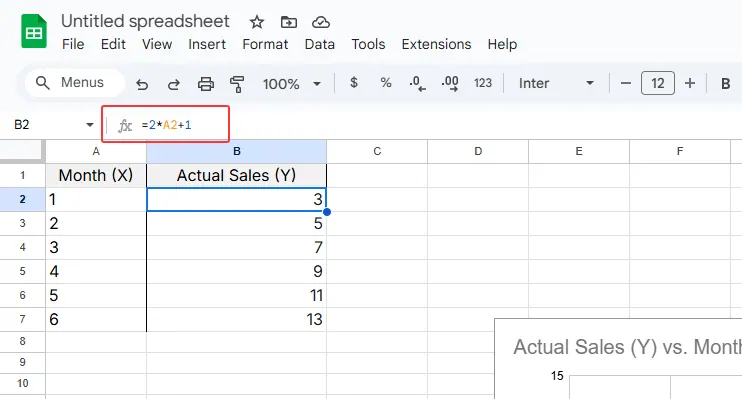
Task: Select cell B2 containing 3
Action: click(237, 199)
